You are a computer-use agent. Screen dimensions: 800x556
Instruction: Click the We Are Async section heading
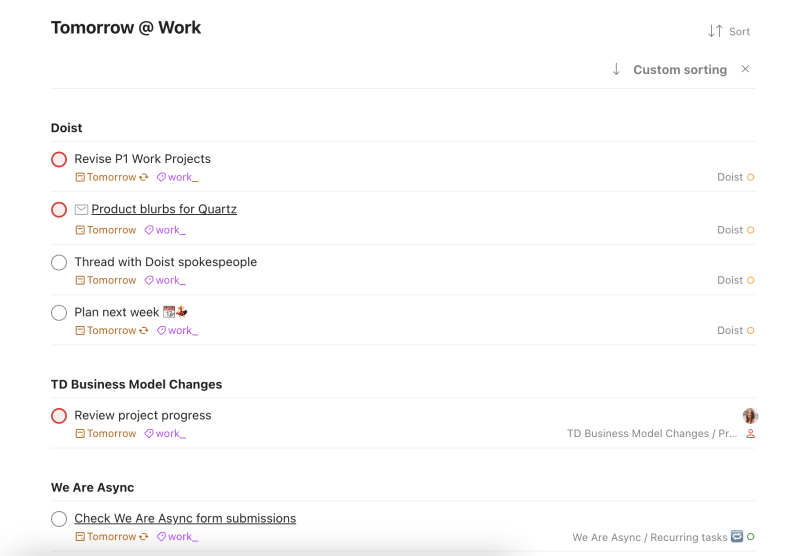(x=92, y=488)
